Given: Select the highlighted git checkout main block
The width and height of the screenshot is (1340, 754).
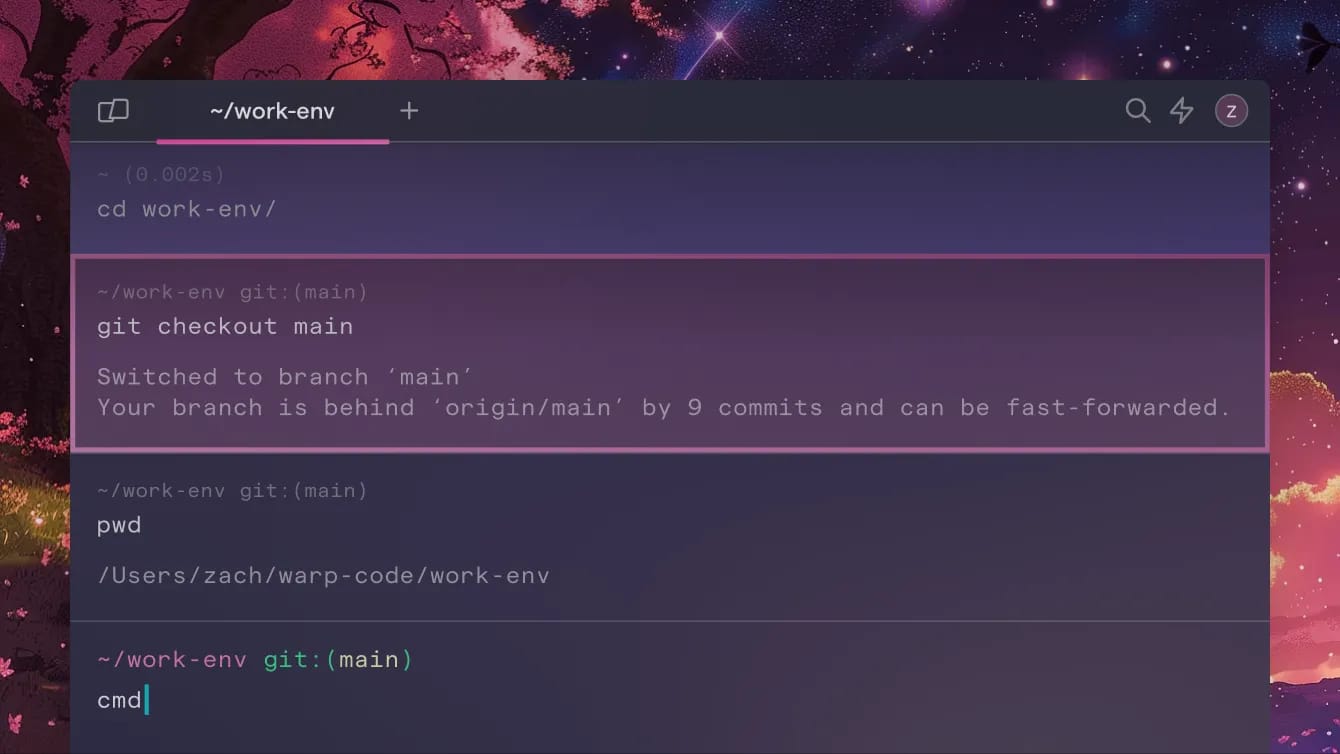Looking at the screenshot, I should pyautogui.click(x=670, y=355).
